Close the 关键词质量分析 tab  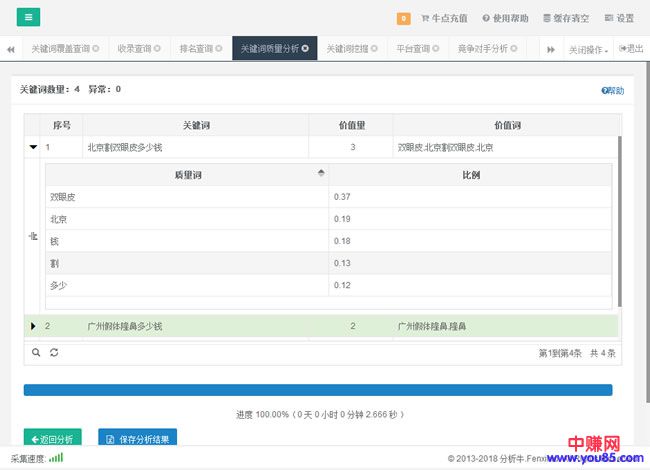click(305, 48)
